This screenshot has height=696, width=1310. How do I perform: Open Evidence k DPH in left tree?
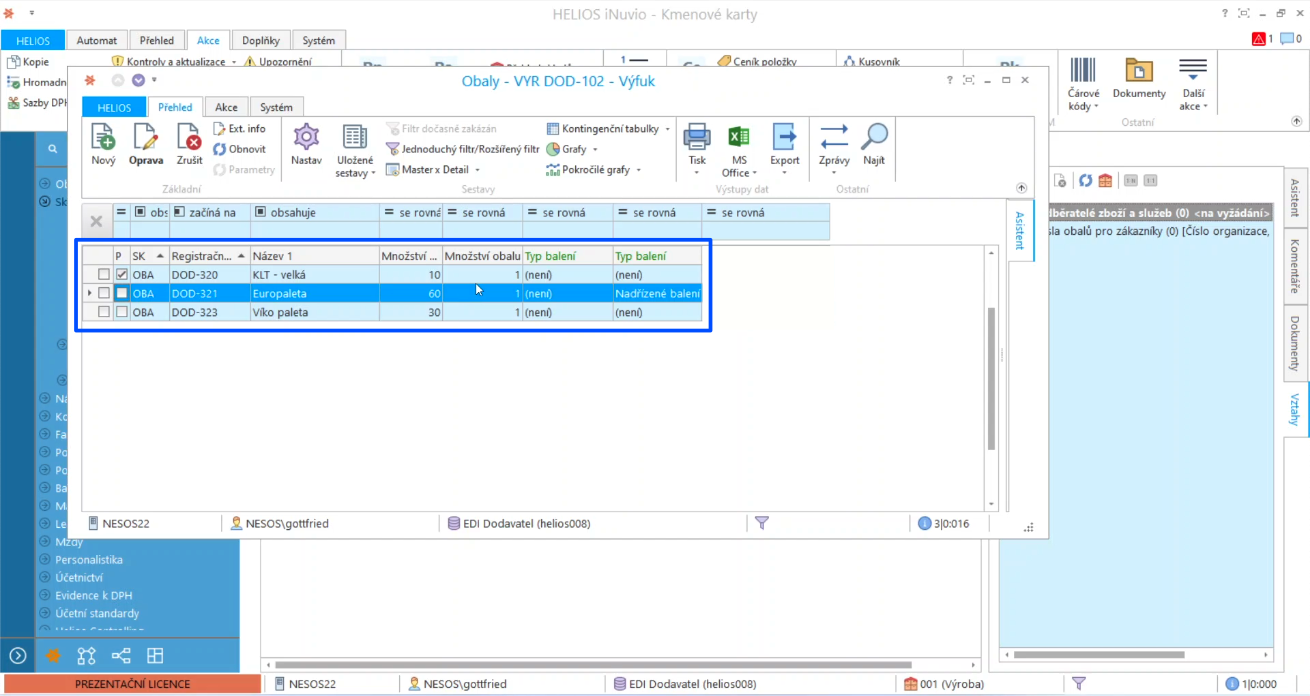(x=93, y=596)
